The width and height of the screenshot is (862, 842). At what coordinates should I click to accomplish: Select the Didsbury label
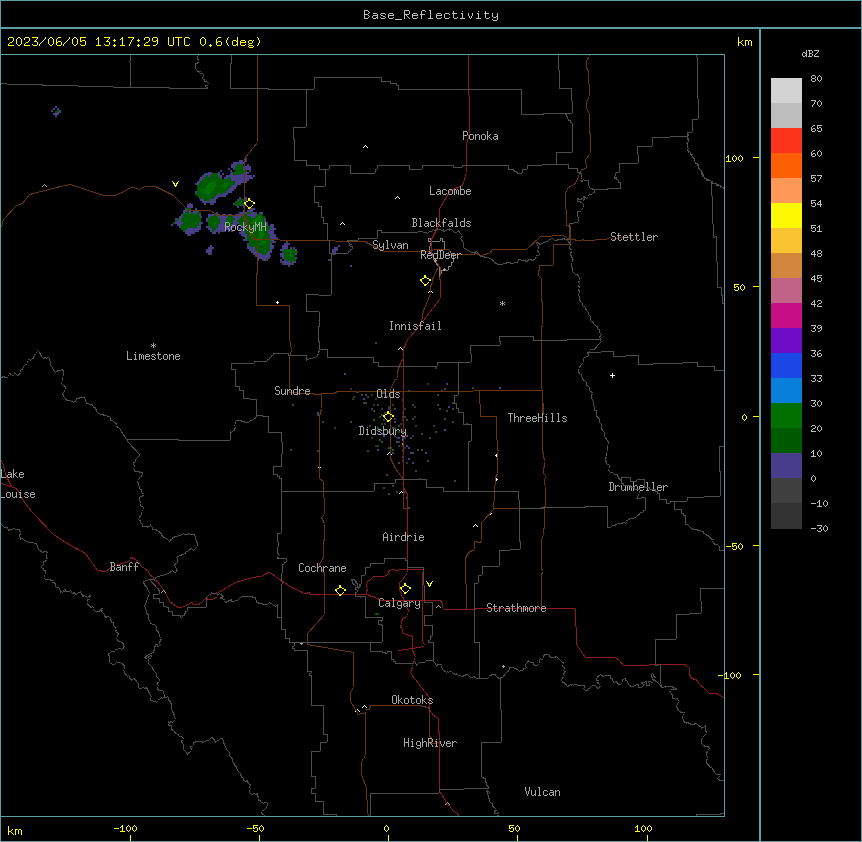tap(382, 431)
